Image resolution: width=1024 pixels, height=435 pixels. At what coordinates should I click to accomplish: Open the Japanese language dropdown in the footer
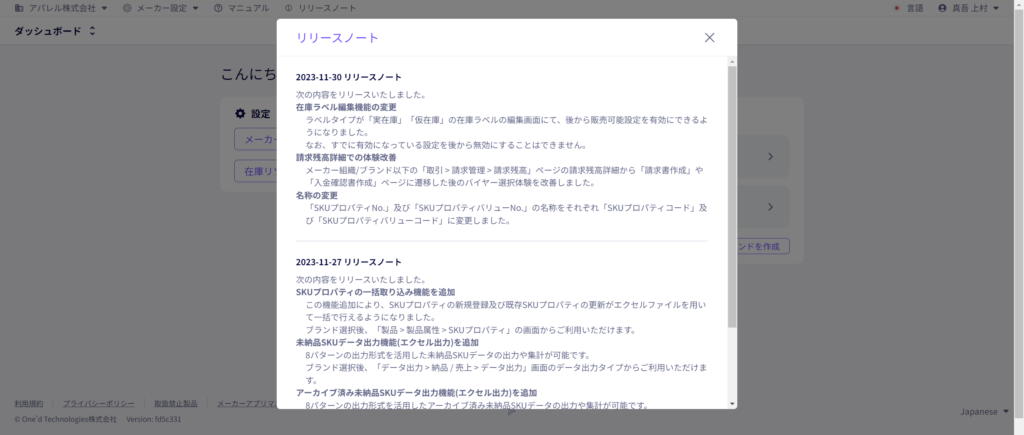984,411
